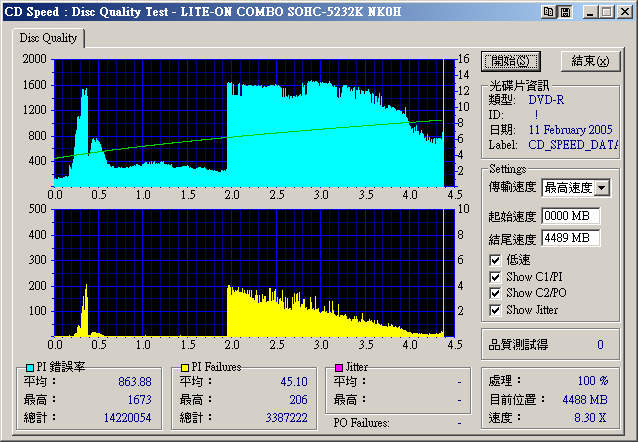This screenshot has width=638, height=442.
Task: Click the PO Failures label
Action: pos(361,423)
